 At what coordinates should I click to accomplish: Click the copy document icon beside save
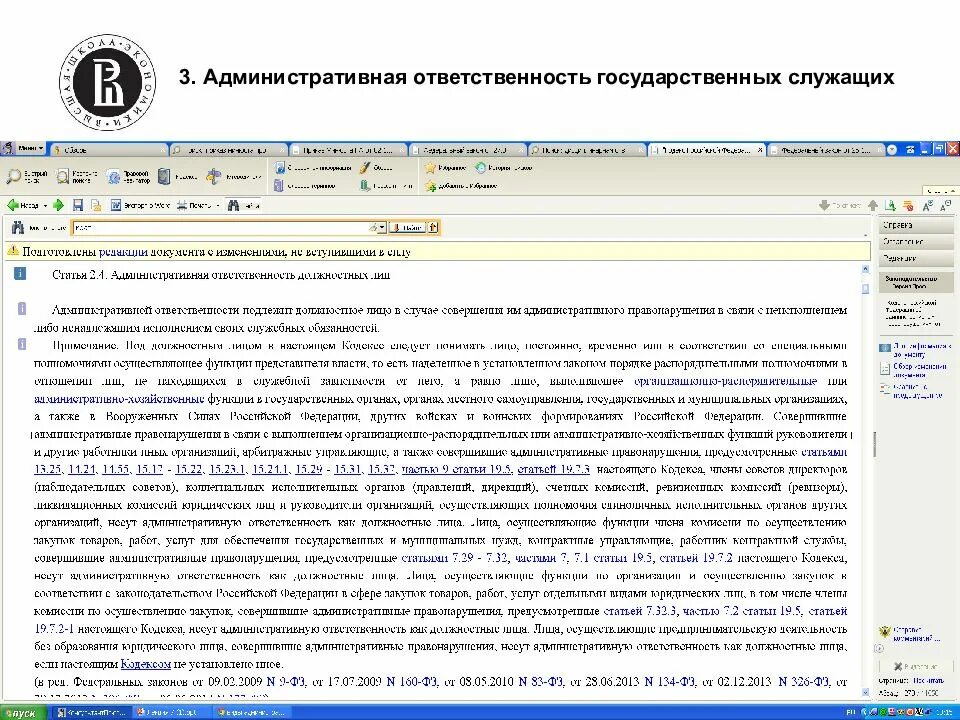point(96,205)
